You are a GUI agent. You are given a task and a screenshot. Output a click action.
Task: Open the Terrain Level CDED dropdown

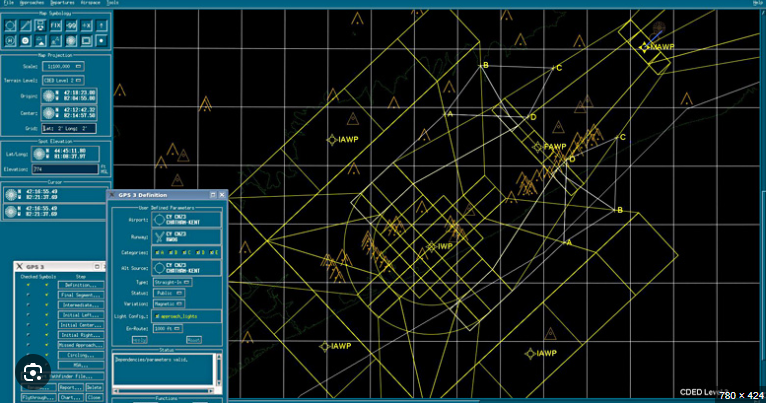63,80
